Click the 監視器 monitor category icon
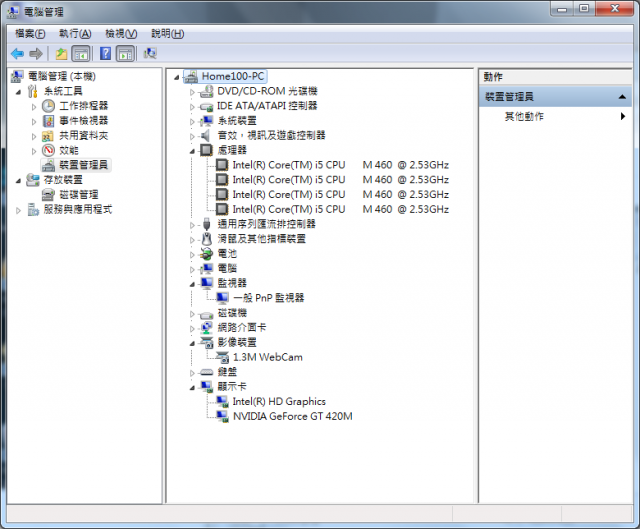The image size is (640, 529). [x=207, y=283]
